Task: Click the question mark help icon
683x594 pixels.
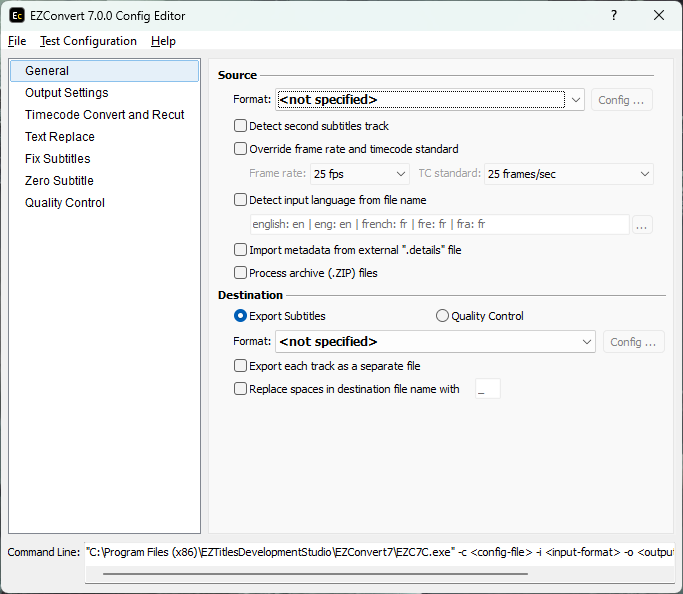Action: tap(614, 15)
